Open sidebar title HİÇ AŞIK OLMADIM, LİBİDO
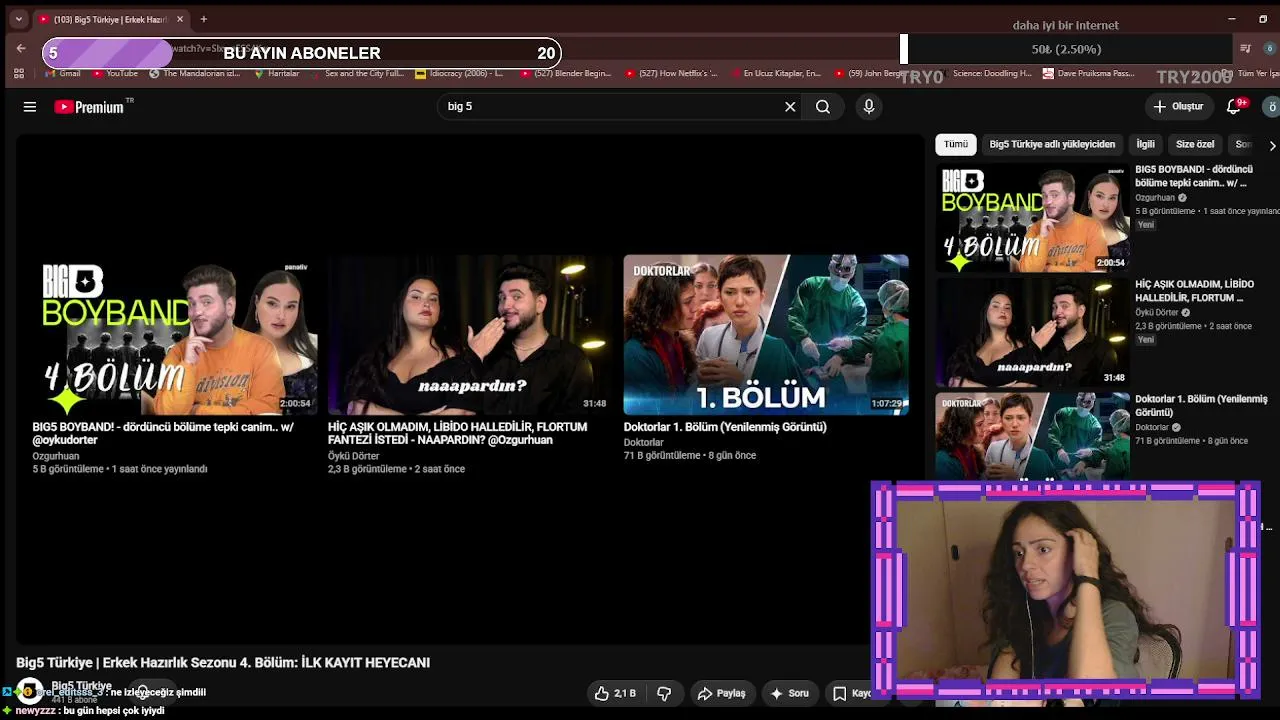Image resolution: width=1280 pixels, height=720 pixels. point(1194,291)
